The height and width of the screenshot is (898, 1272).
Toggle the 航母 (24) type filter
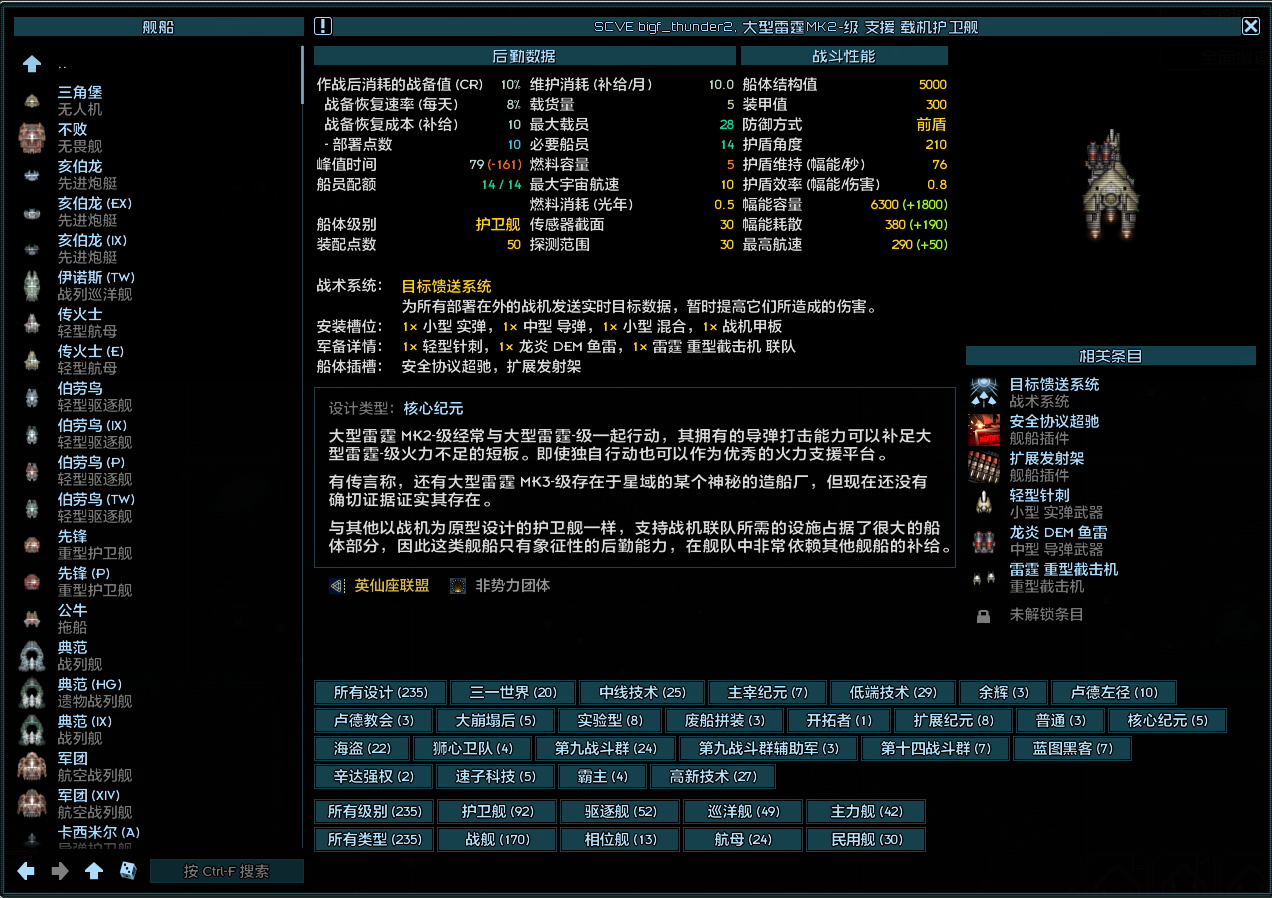[x=743, y=839]
